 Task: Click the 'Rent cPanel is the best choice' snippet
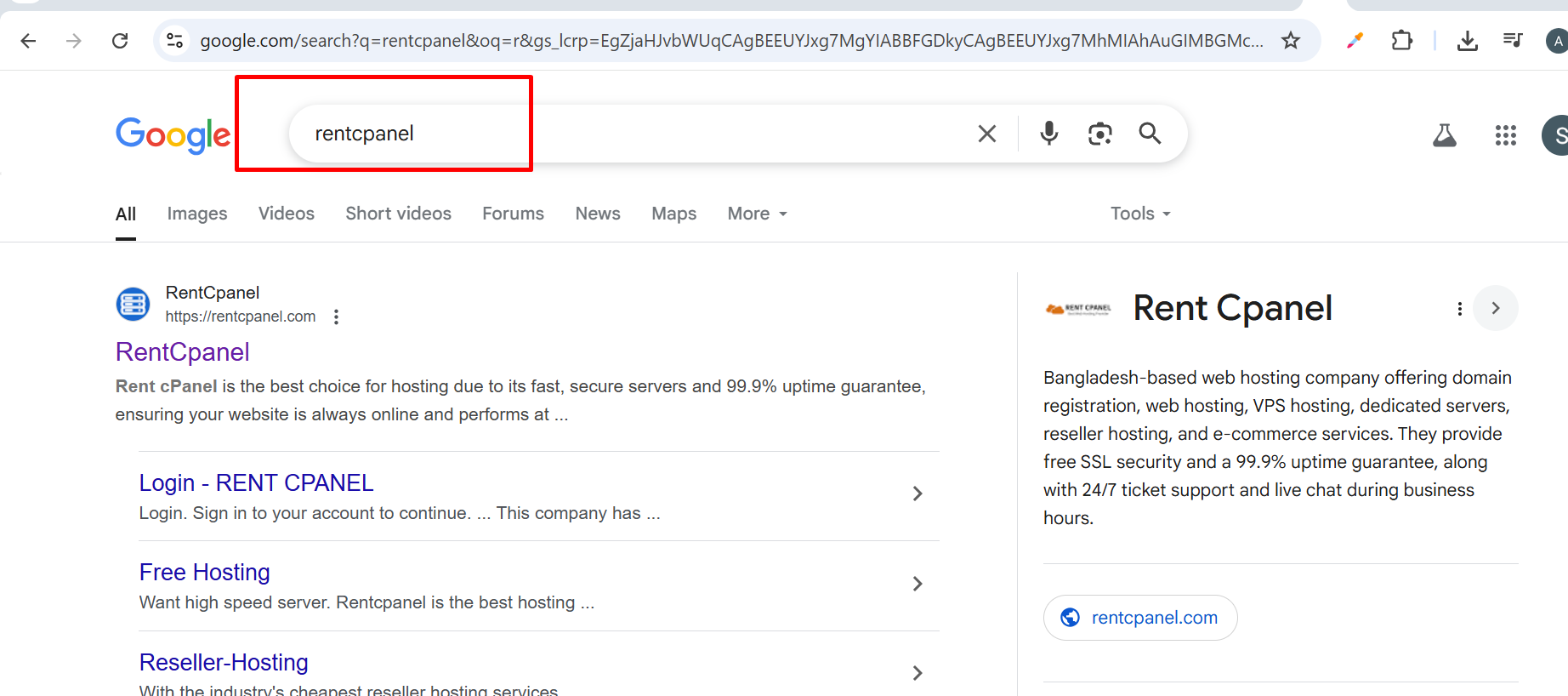[520, 400]
